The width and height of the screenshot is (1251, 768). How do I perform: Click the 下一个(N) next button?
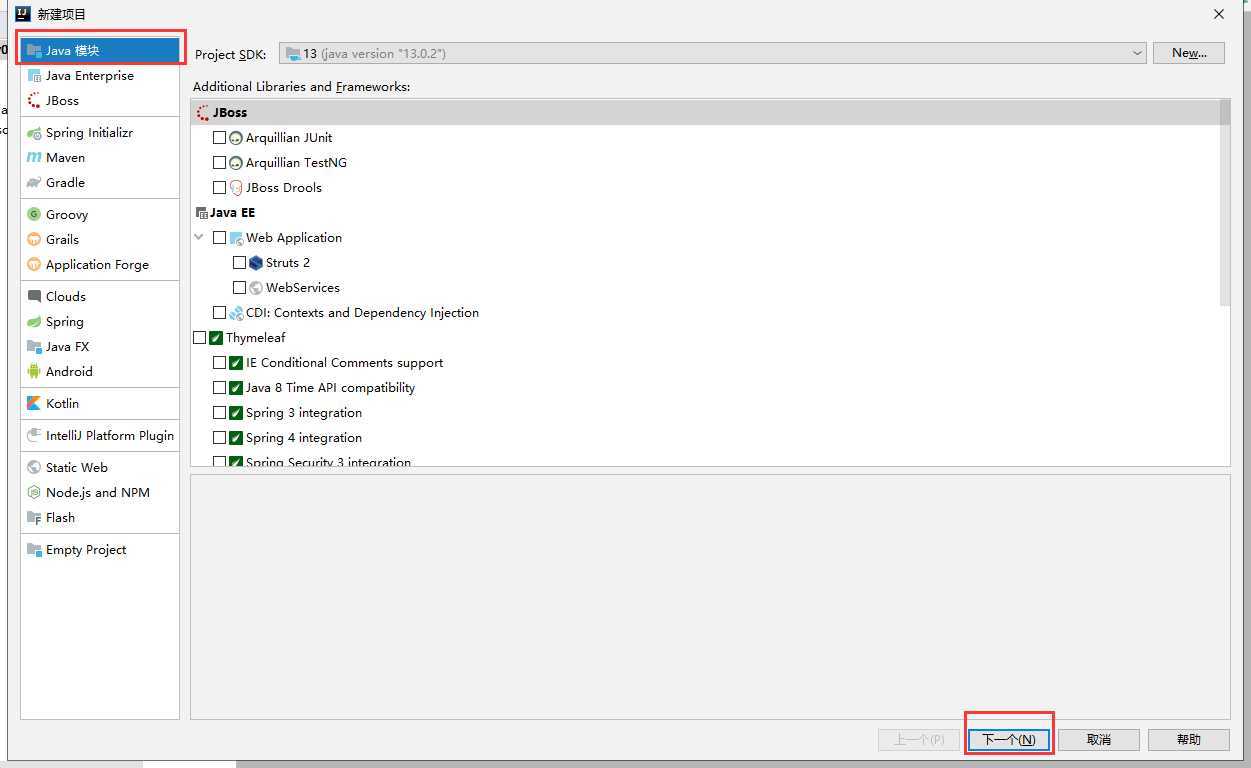click(x=1009, y=740)
